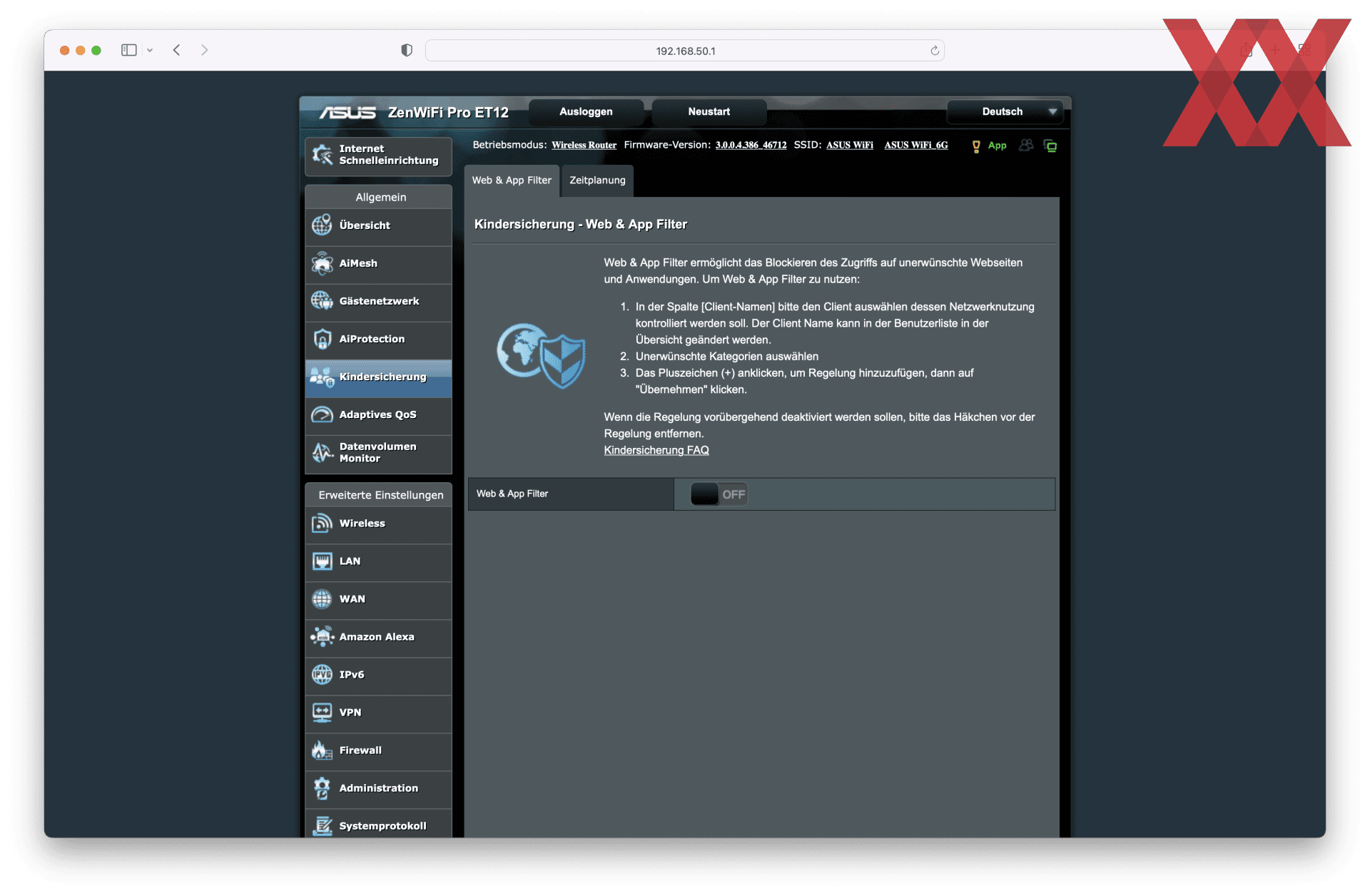Click the AiMesh sidebar icon
Viewport: 1370px width, 896px height.
[x=322, y=263]
